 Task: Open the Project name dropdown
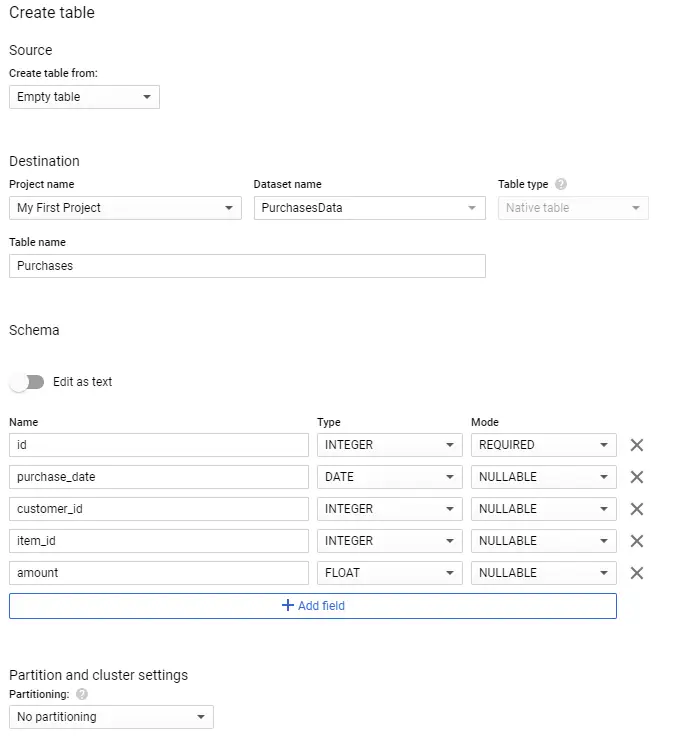tap(125, 208)
